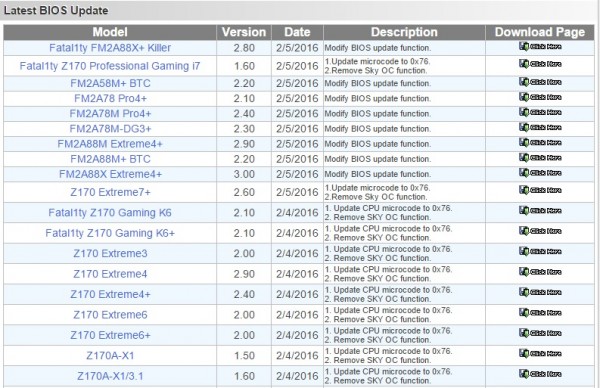Image resolution: width=600 pixels, height=388 pixels.
Task: Click download icon in Z170 Extreme4 row
Action: click(540, 272)
